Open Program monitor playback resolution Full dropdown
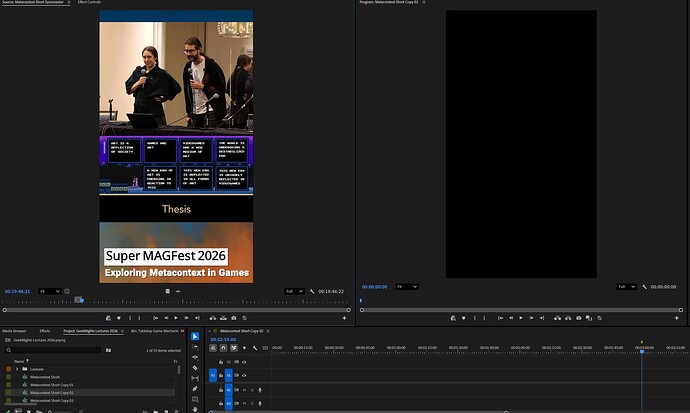This screenshot has width=690, height=413. (626, 287)
